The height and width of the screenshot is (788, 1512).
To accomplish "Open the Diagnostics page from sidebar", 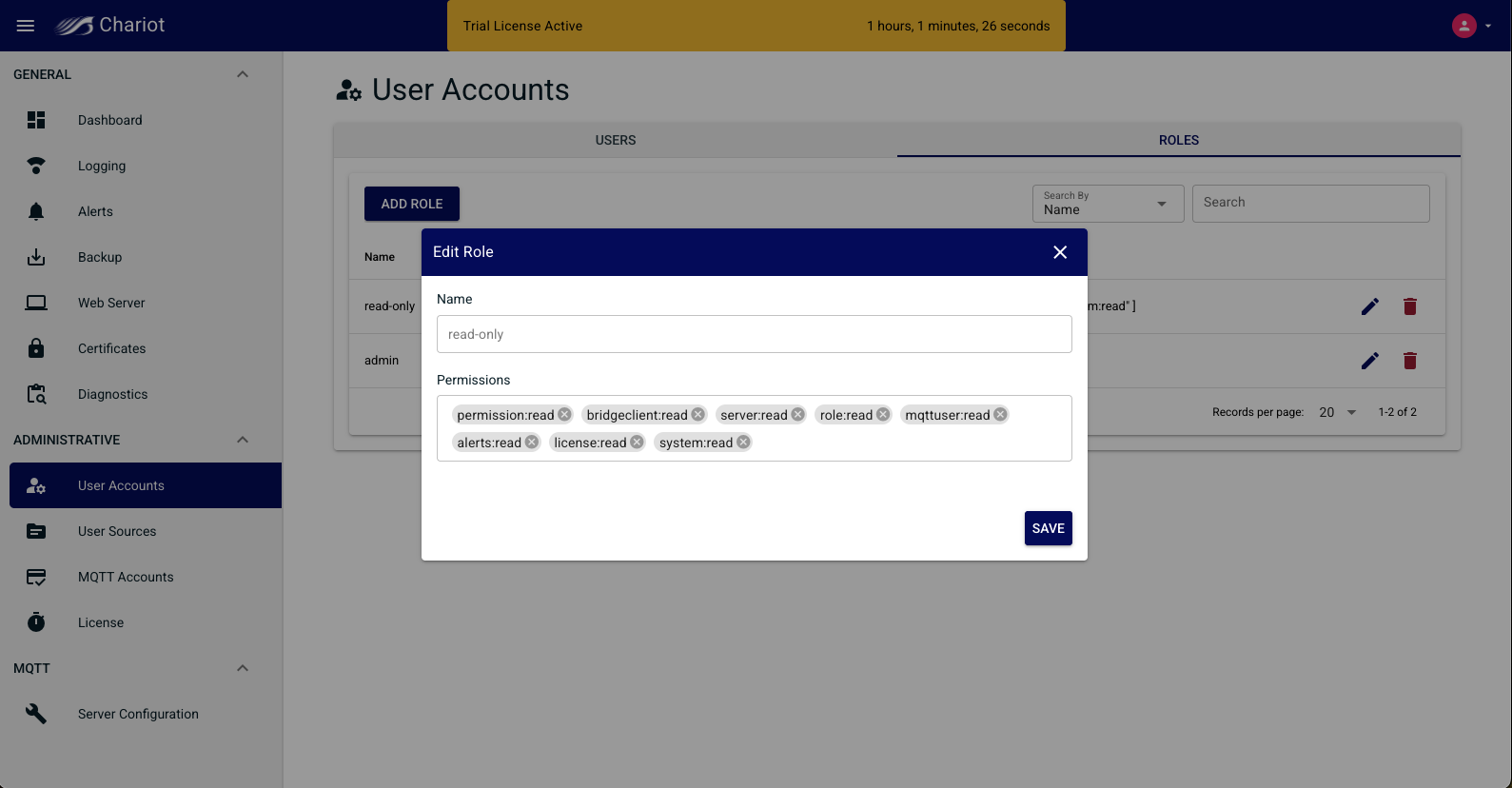I will (x=112, y=394).
